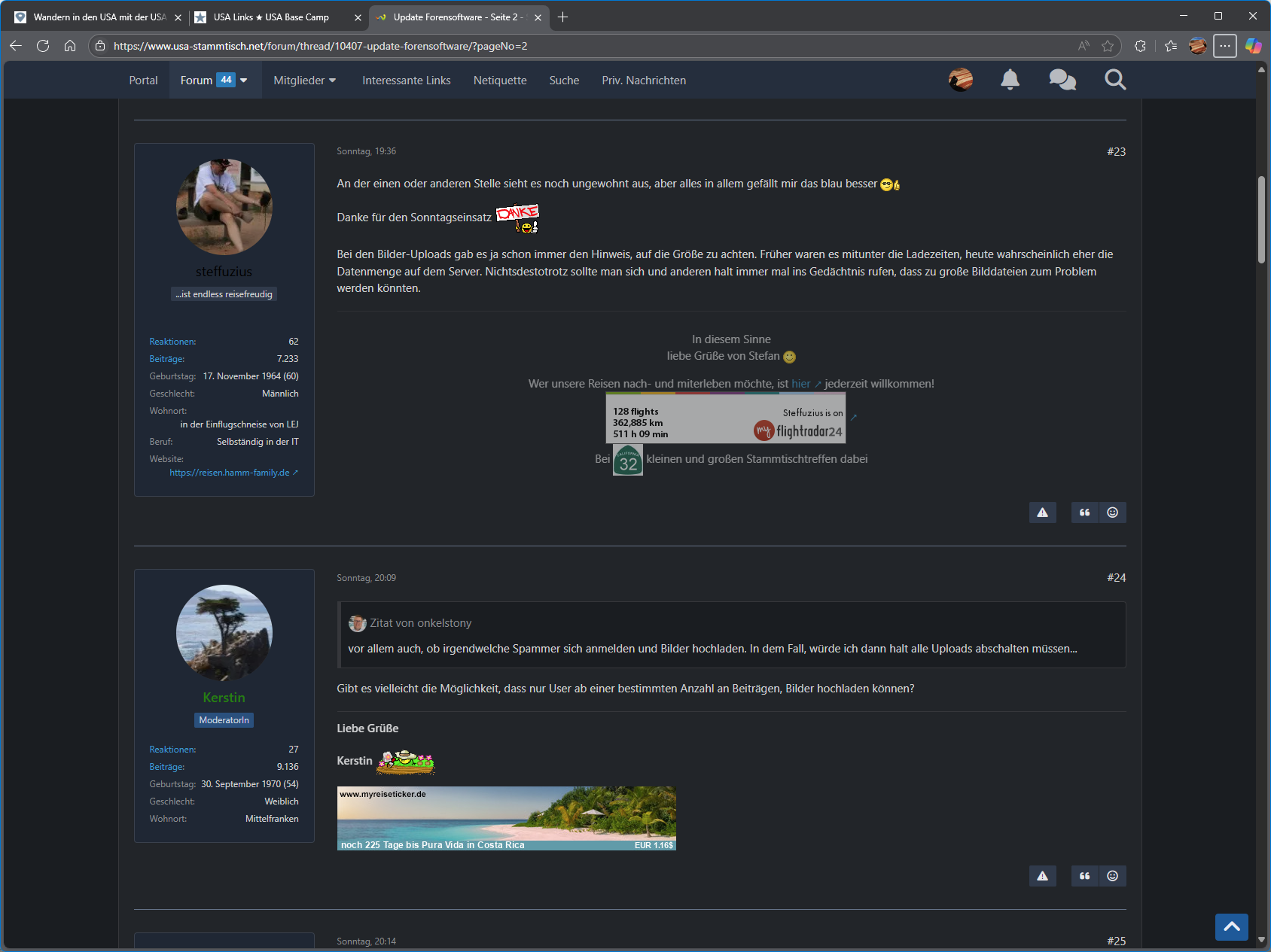Screen dimensions: 1271x952
Task: Click the reisen.hamm-family.de website link
Action: 230,473
